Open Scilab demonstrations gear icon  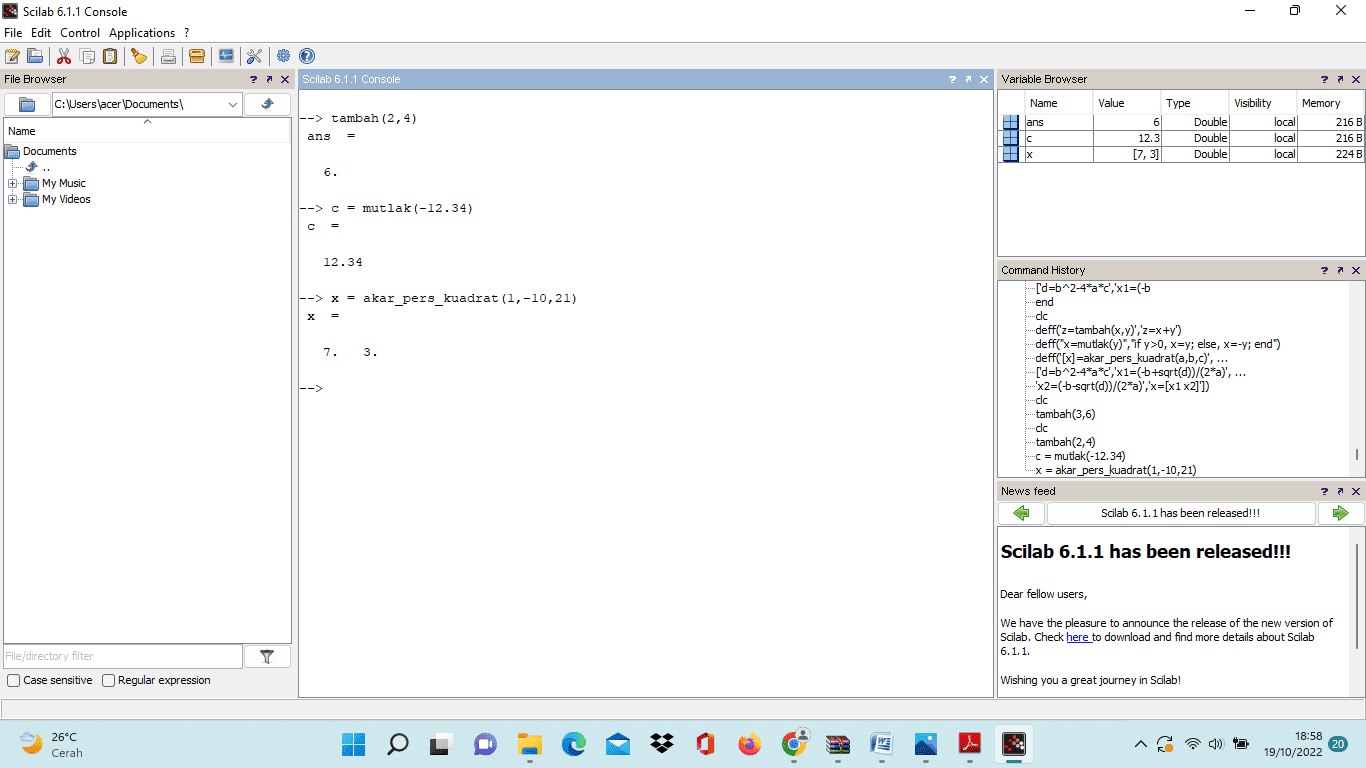pyautogui.click(x=284, y=56)
